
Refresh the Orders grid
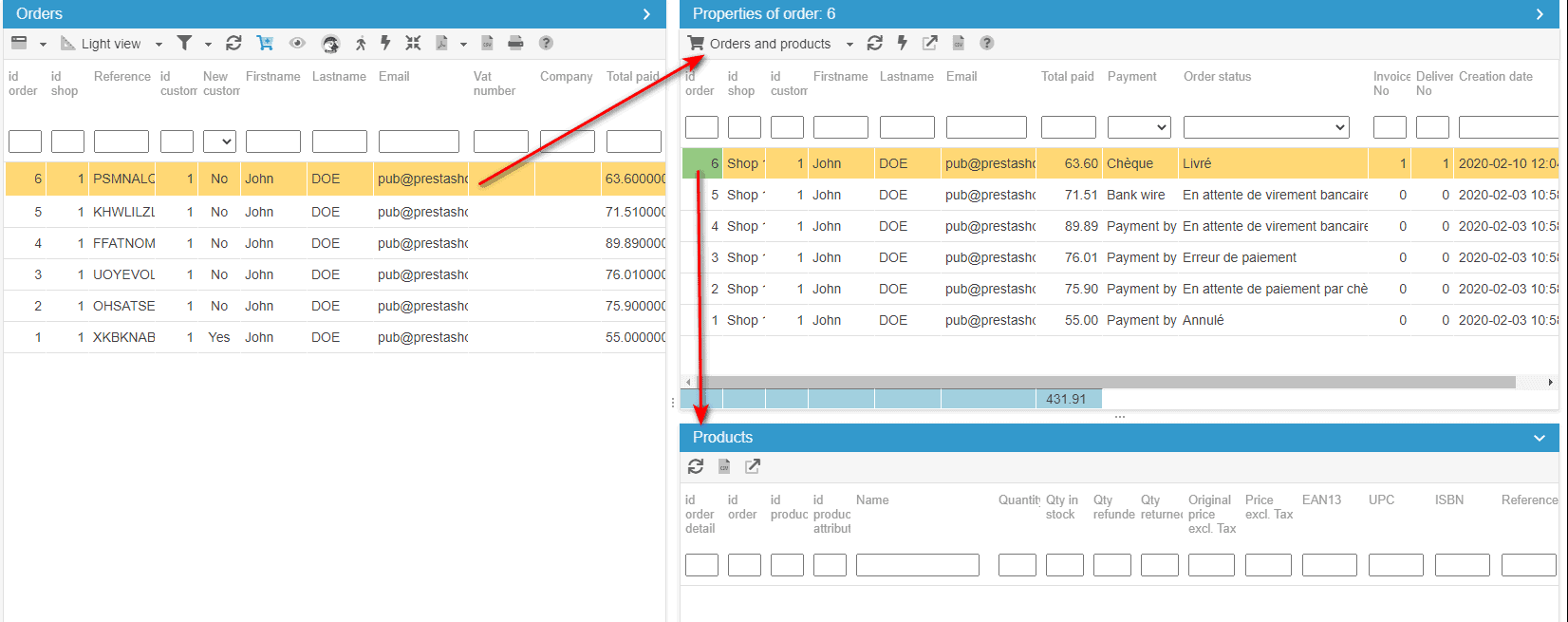click(x=233, y=43)
